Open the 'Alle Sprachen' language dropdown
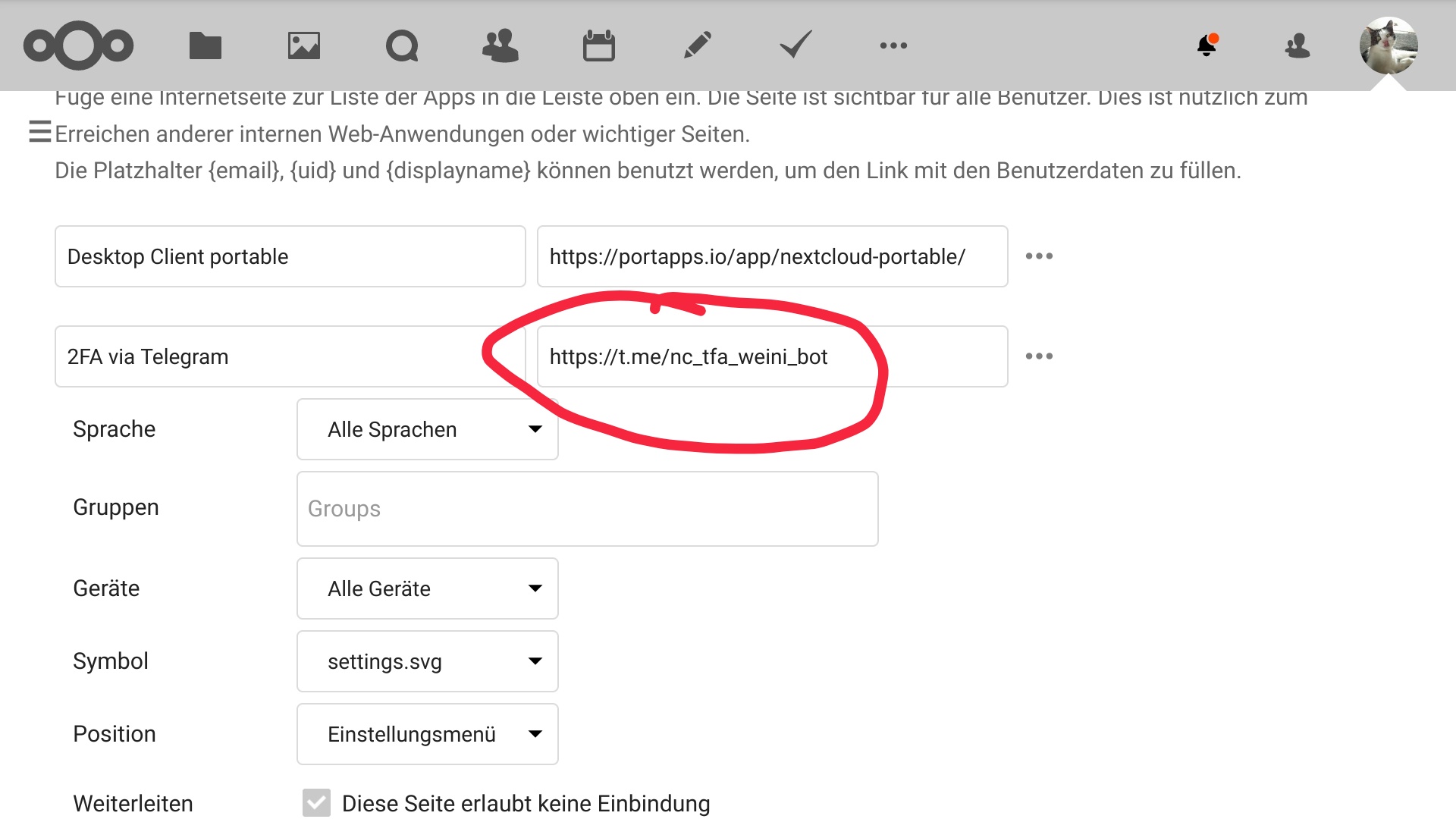1456x819 pixels. pyautogui.click(x=428, y=429)
